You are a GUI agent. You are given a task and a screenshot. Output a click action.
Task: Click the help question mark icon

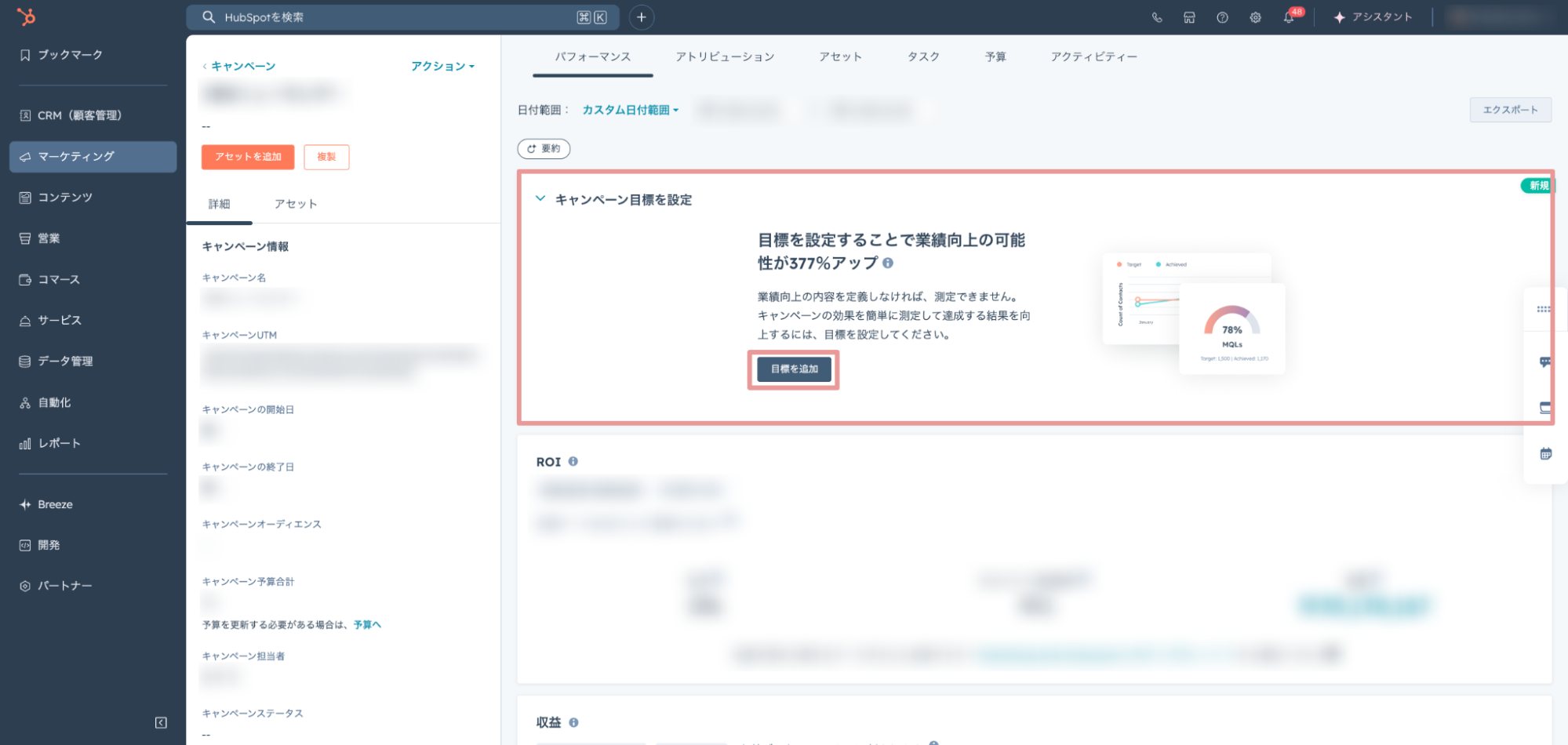[1222, 17]
